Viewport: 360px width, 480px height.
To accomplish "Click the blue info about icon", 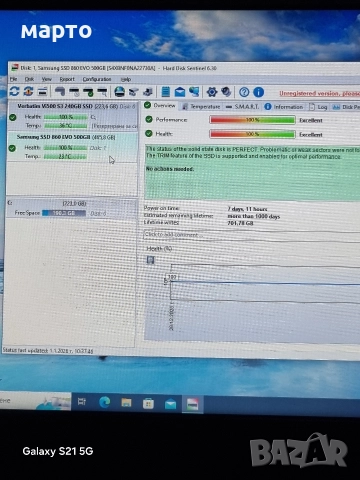I will point(258,92).
